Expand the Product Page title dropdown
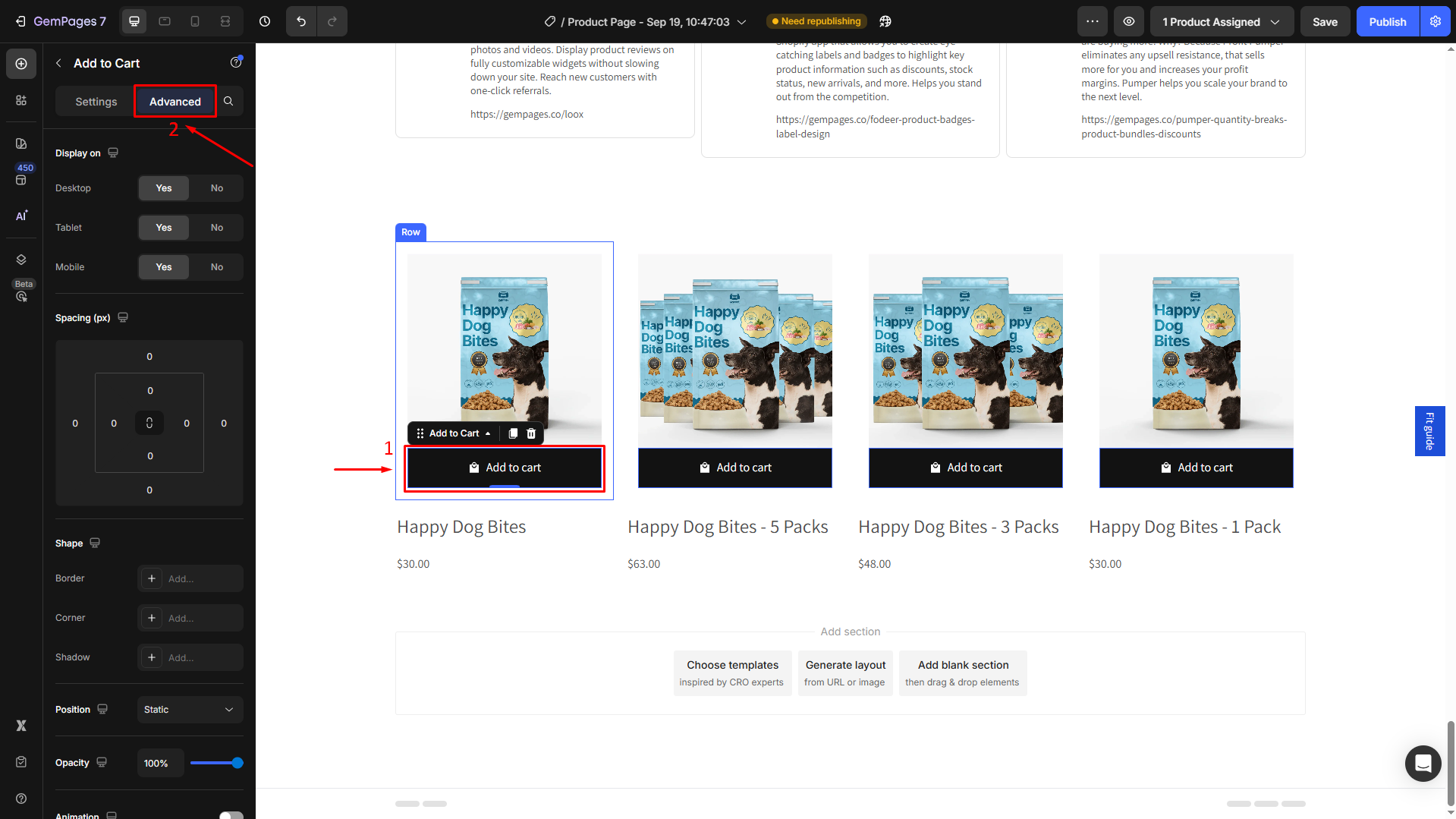The width and height of the screenshot is (1456, 819). 741,22
